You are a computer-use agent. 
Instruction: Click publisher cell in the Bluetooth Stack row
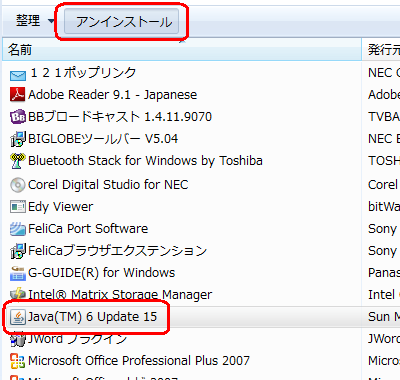[383, 161]
